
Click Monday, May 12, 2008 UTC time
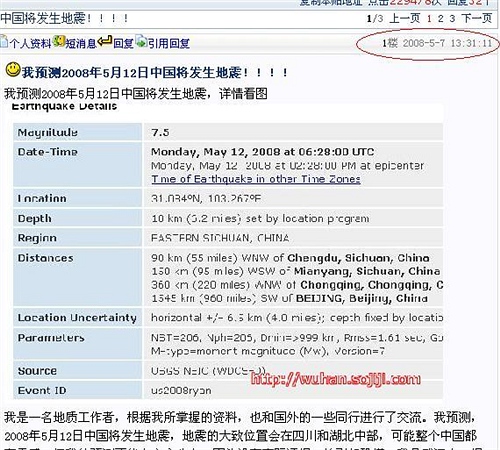pyautogui.click(x=263, y=152)
